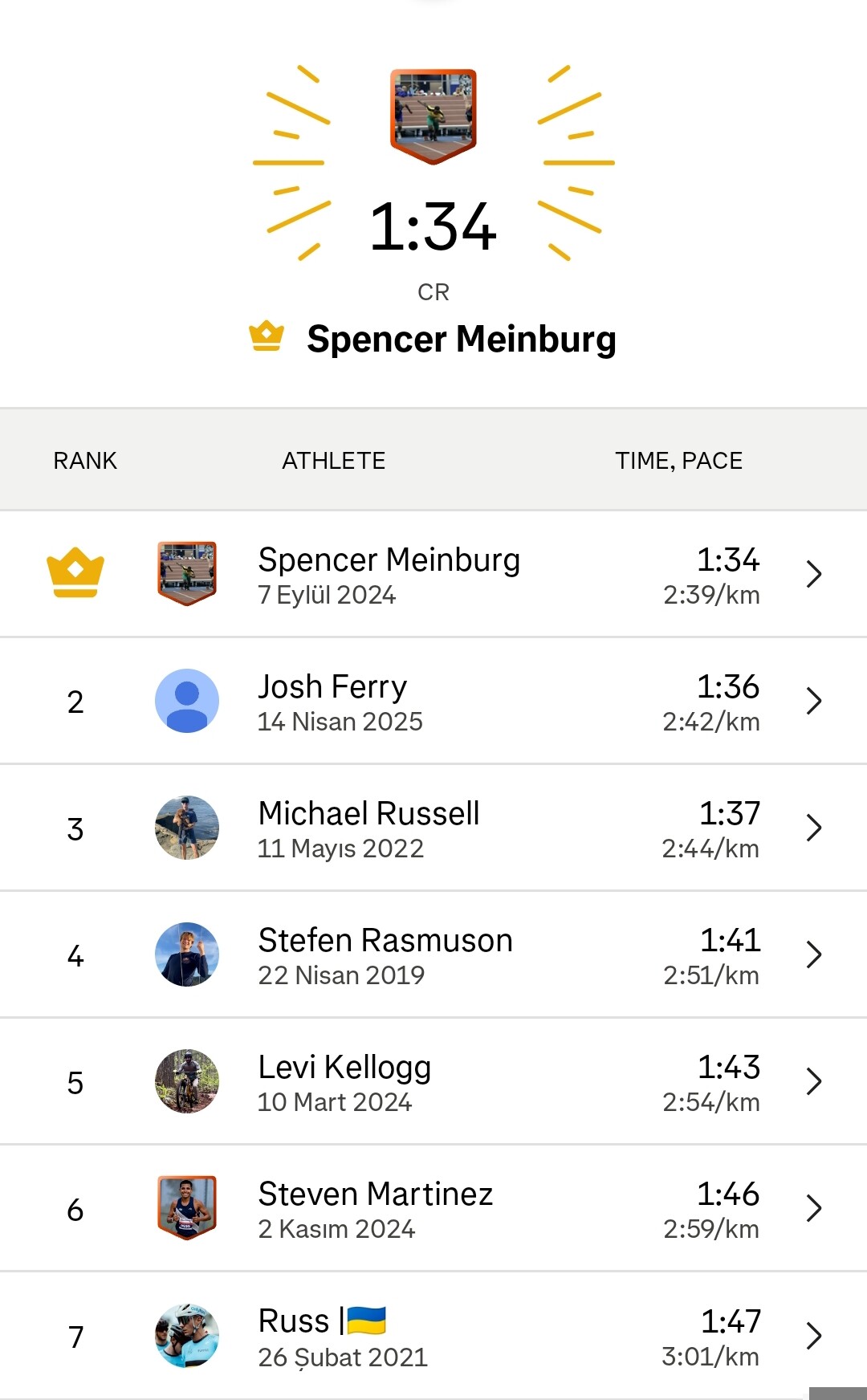This screenshot has height=1400, width=867.
Task: Open the CR badge photo at top
Action: pyautogui.click(x=433, y=116)
